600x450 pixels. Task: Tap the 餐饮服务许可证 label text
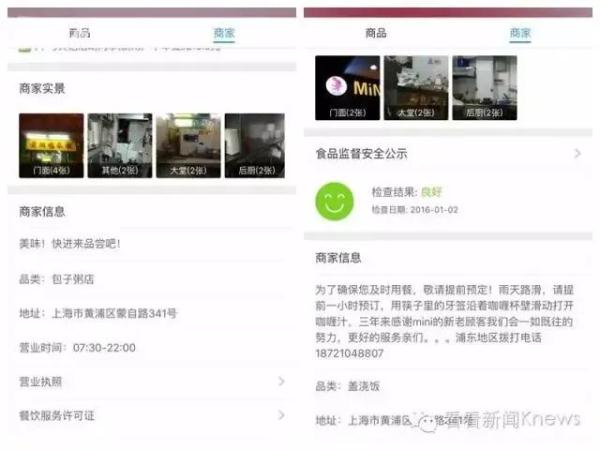(x=57, y=414)
